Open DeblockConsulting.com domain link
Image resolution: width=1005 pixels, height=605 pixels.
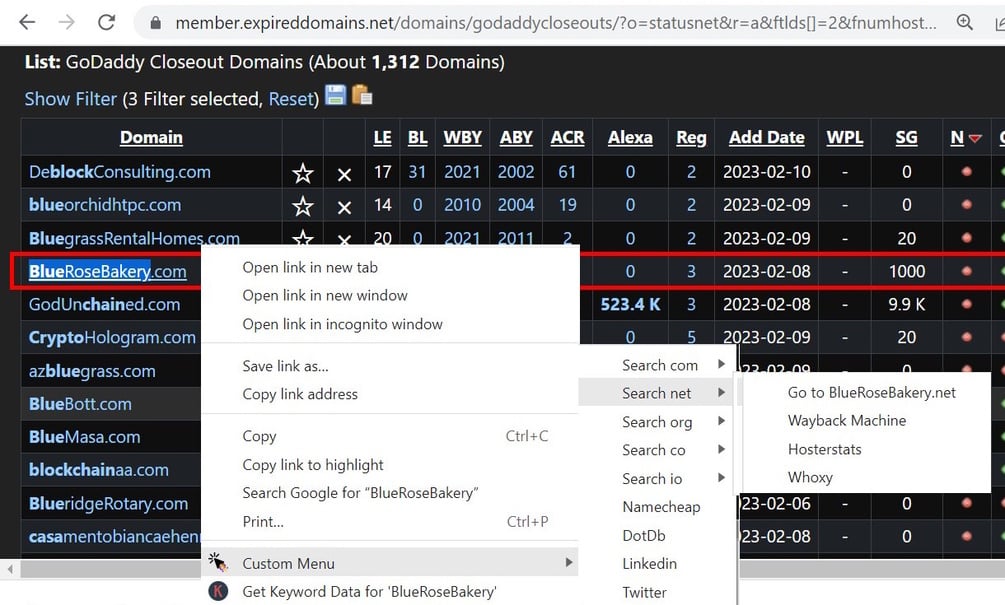(120, 172)
